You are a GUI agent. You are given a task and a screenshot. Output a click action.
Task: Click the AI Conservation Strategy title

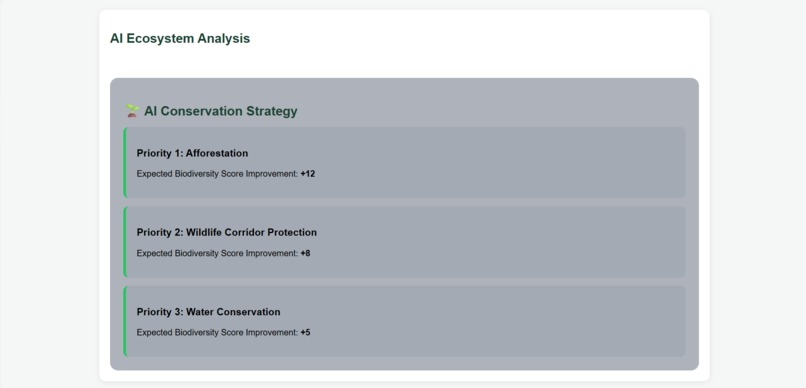pos(221,111)
